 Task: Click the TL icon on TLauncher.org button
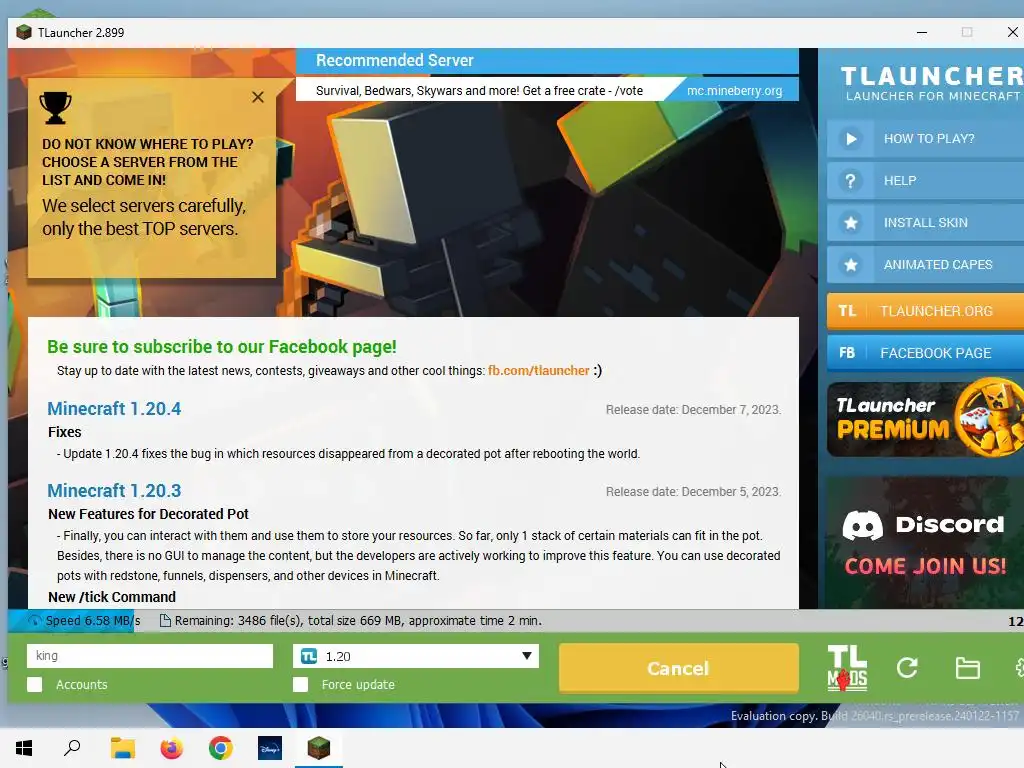click(847, 311)
